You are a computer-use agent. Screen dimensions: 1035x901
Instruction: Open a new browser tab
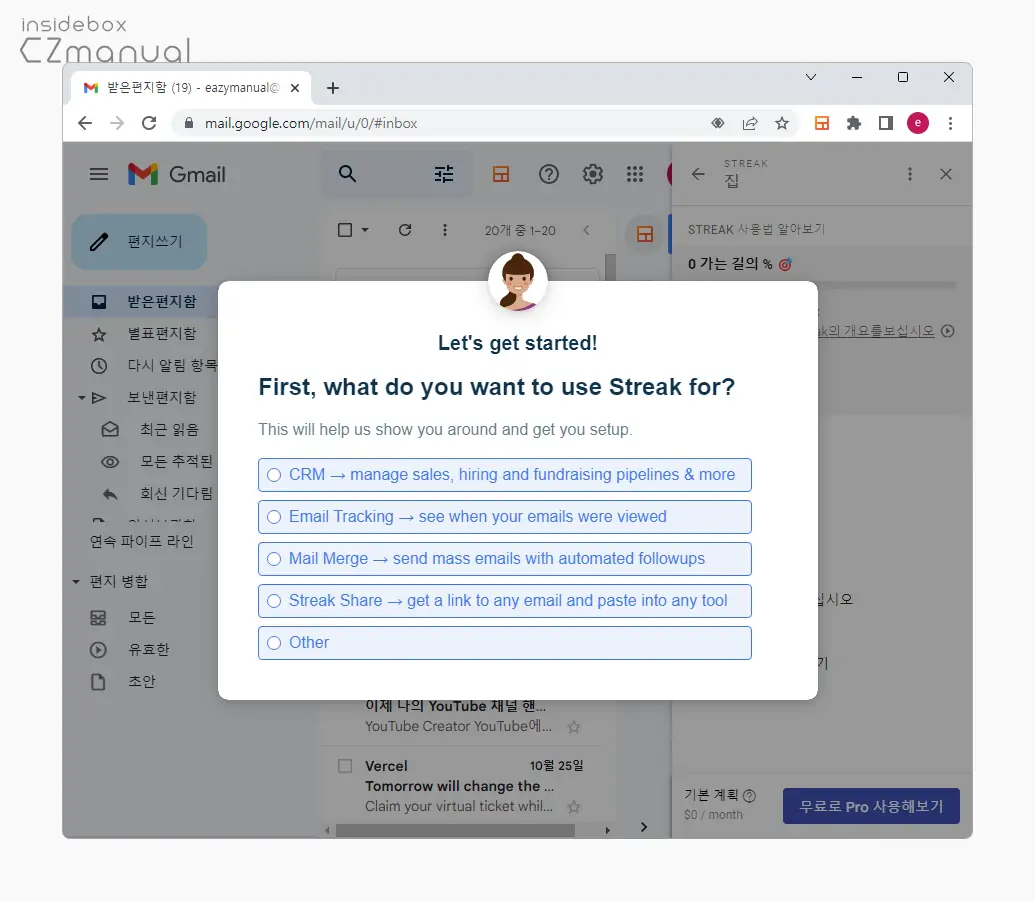click(333, 88)
